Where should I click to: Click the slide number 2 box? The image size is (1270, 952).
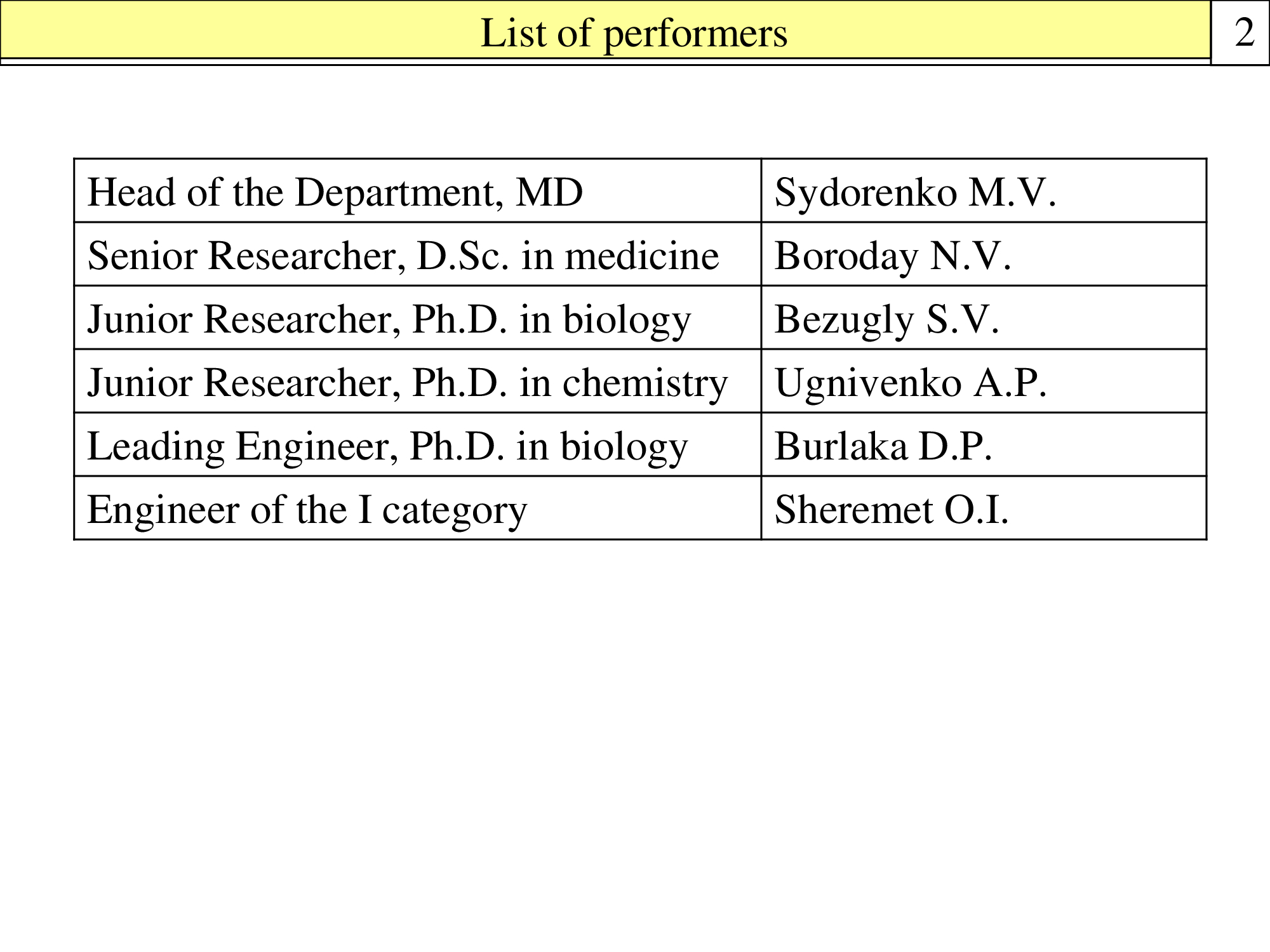[1240, 32]
